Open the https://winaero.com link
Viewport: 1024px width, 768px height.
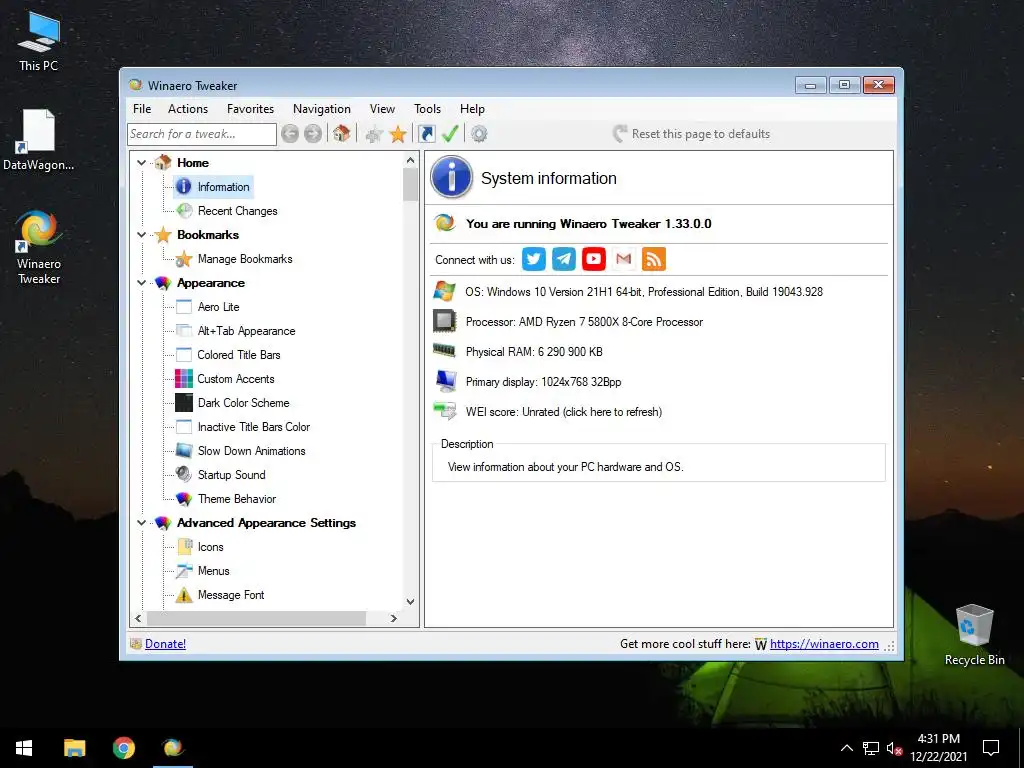824,644
